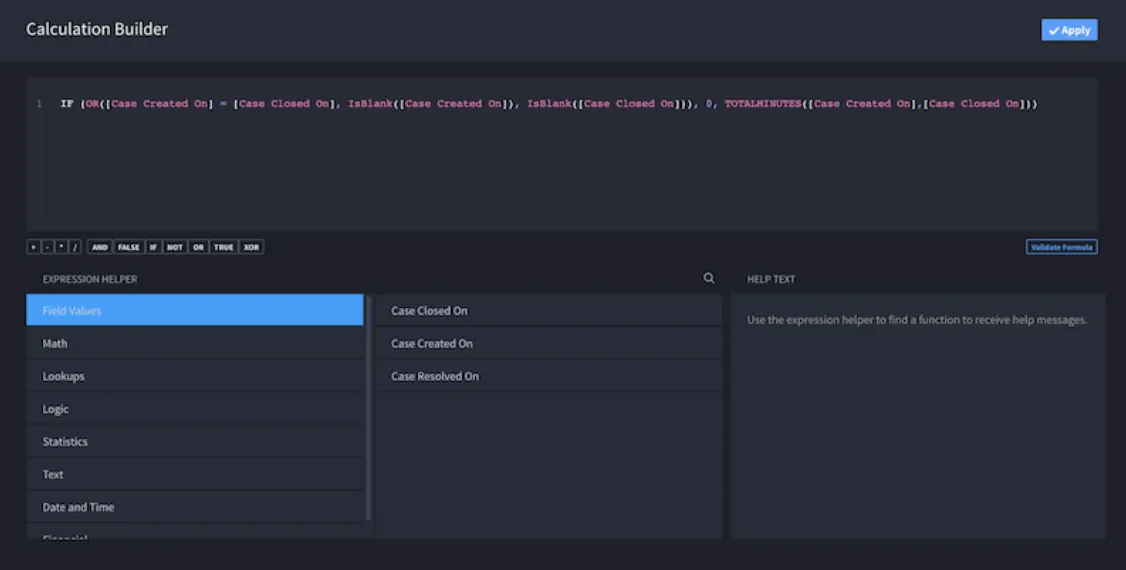1126x570 pixels.
Task: Click TOTALMINUTES in the formula
Action: (x=763, y=103)
